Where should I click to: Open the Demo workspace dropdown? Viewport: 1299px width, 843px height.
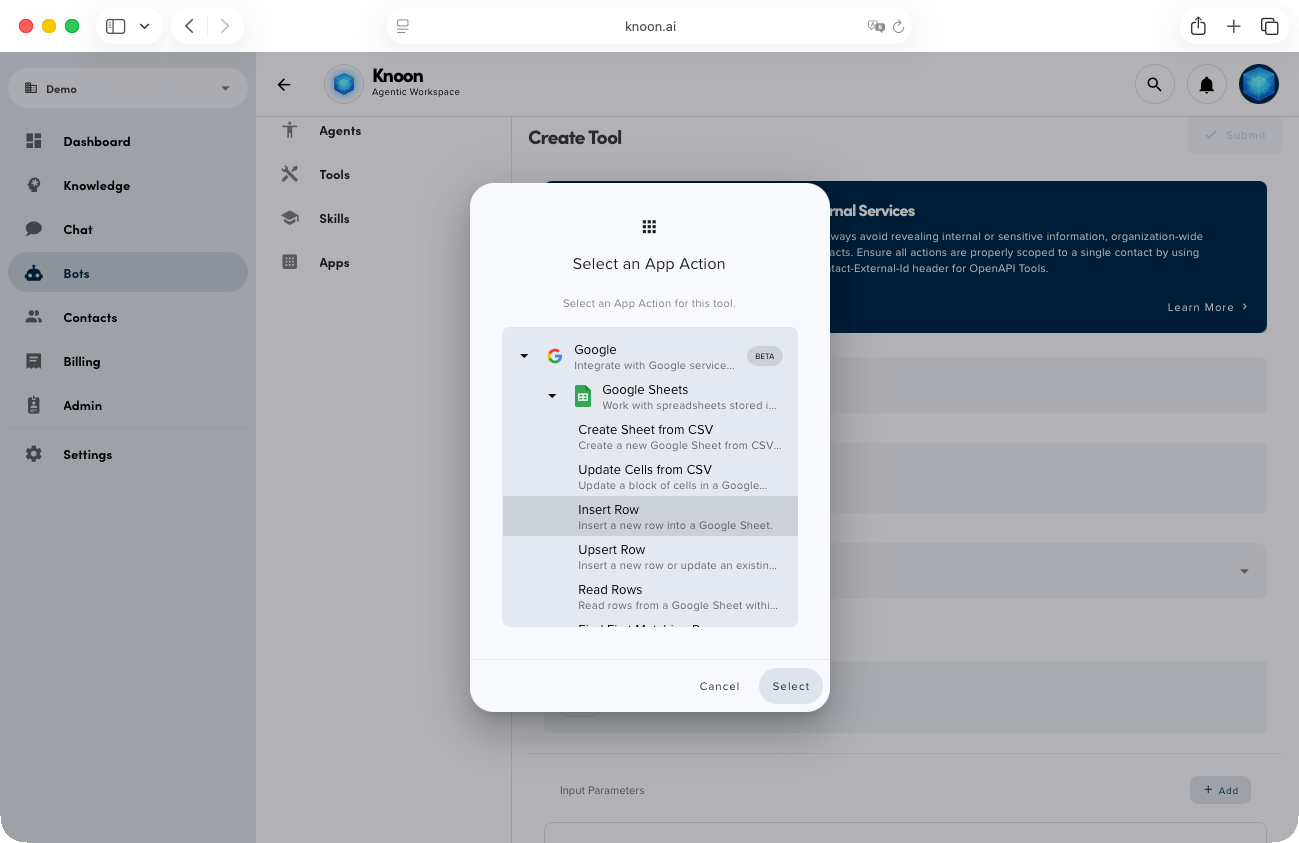tap(127, 88)
